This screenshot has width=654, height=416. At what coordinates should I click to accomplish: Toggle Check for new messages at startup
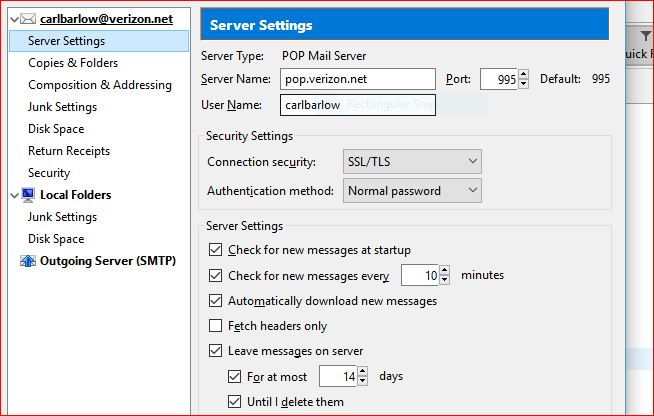pyautogui.click(x=215, y=250)
